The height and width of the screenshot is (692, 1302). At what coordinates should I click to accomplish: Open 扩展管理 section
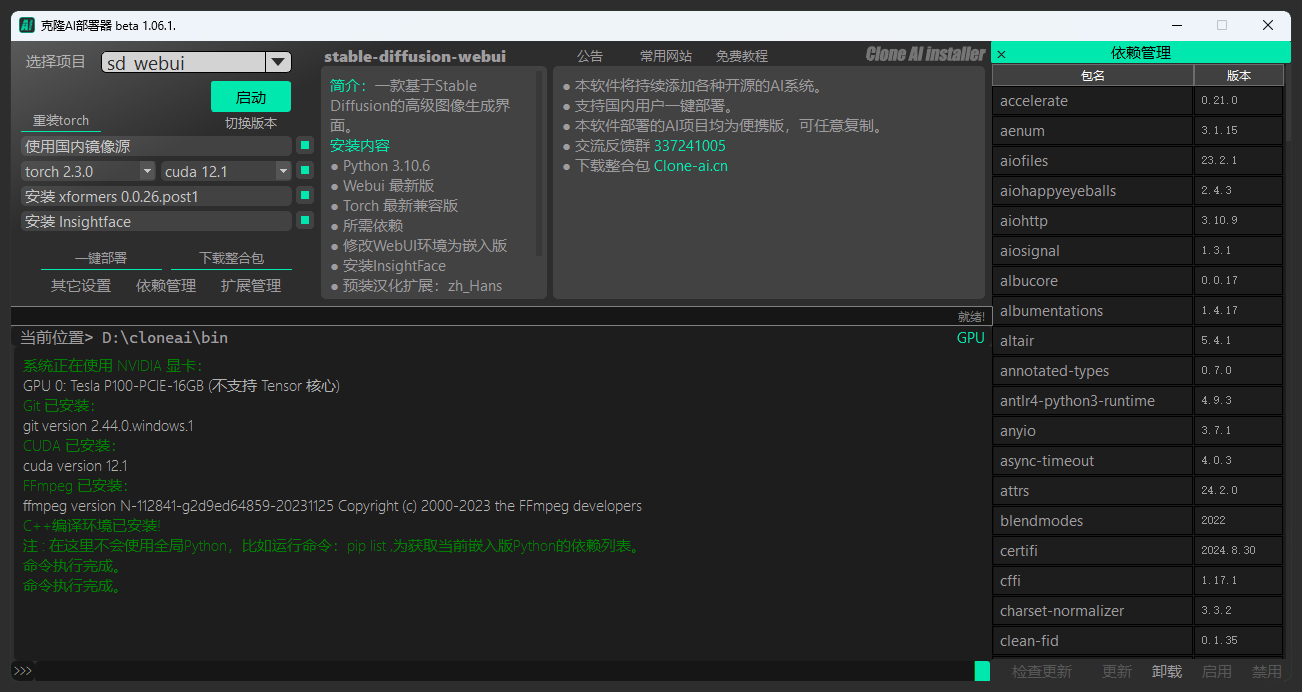[251, 286]
